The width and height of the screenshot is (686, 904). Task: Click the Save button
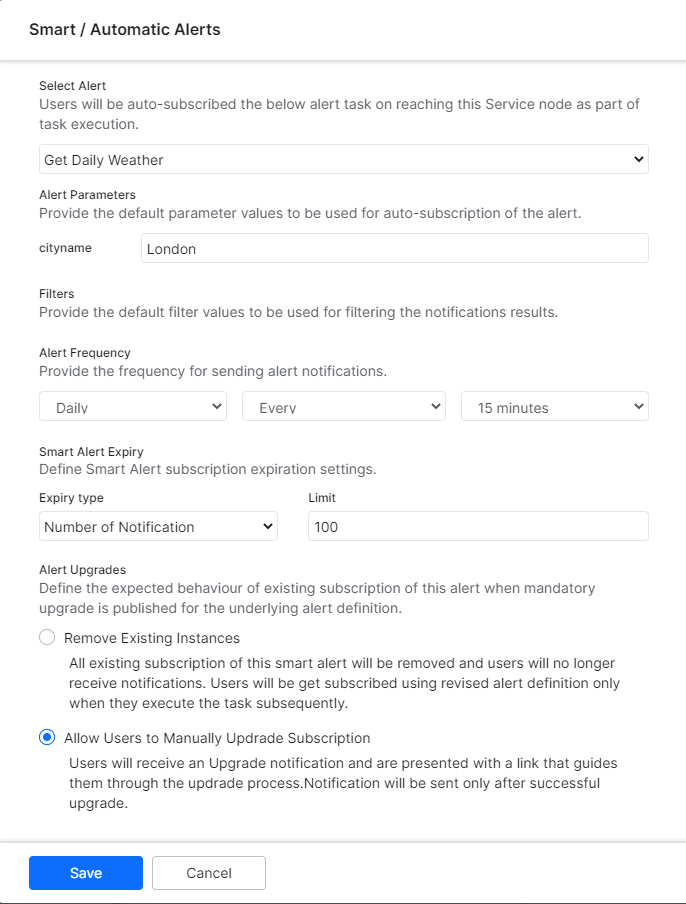click(x=85, y=872)
